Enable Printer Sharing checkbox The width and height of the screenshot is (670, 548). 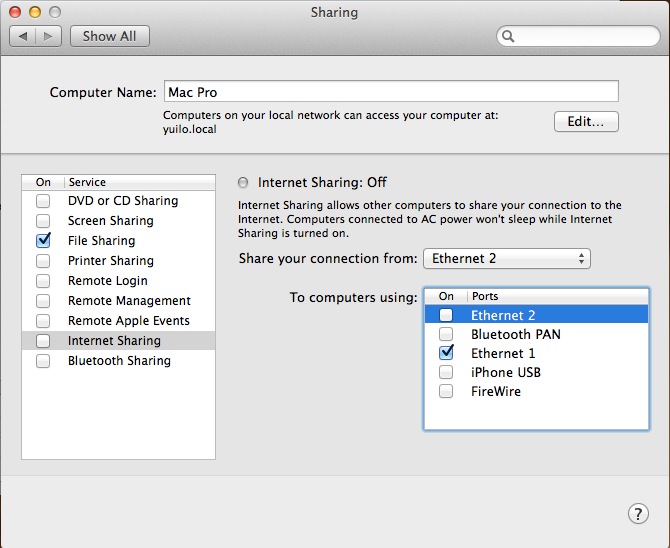tap(43, 261)
